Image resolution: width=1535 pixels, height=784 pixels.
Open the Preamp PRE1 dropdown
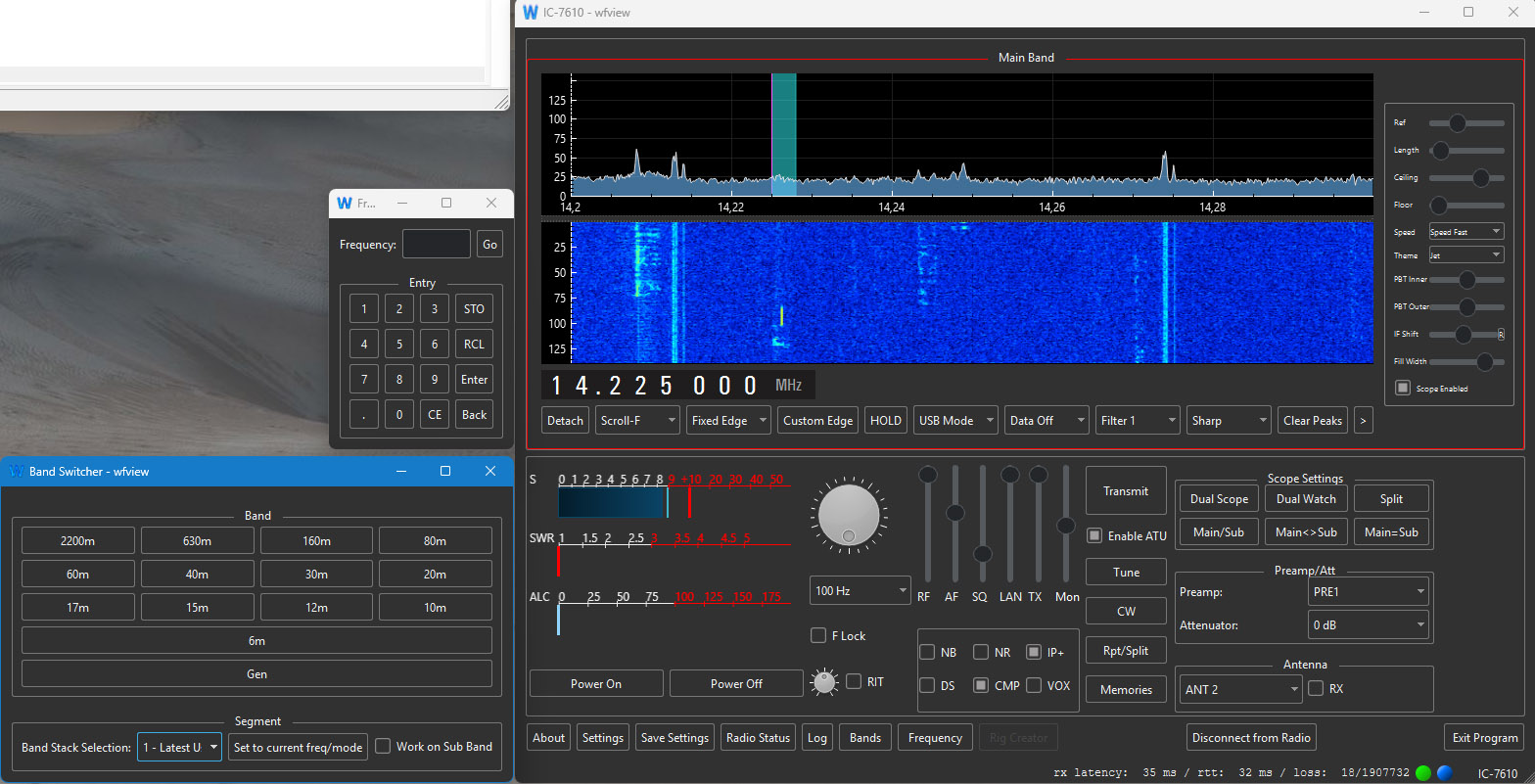point(1368,591)
